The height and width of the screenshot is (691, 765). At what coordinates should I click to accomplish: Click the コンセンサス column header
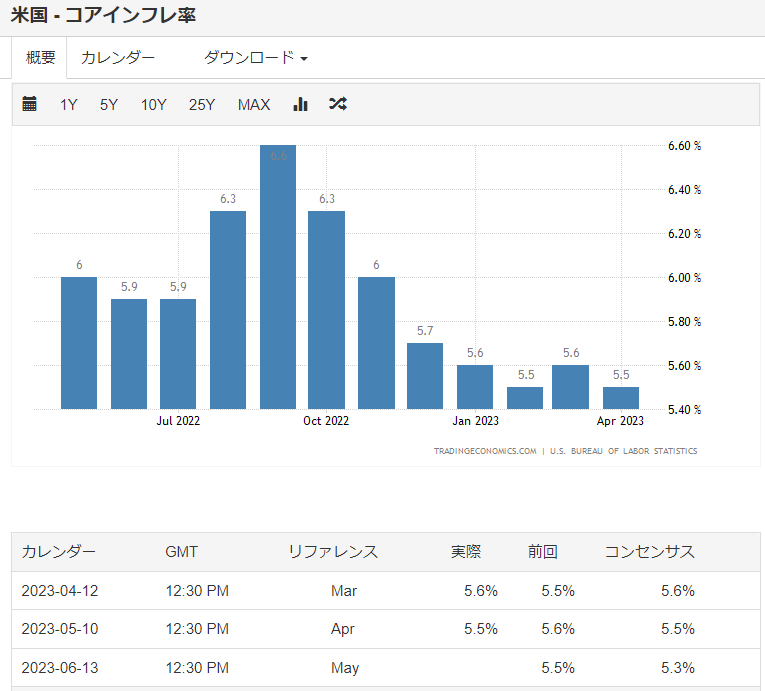[649, 552]
